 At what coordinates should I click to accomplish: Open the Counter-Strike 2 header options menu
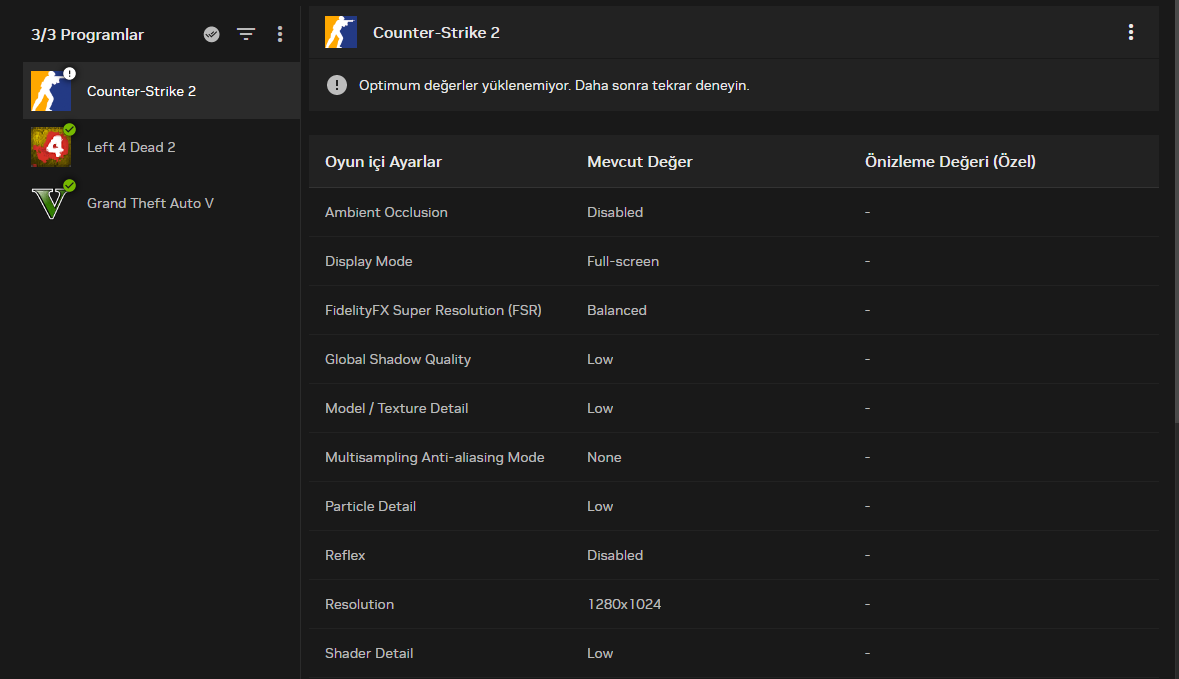(x=1131, y=32)
